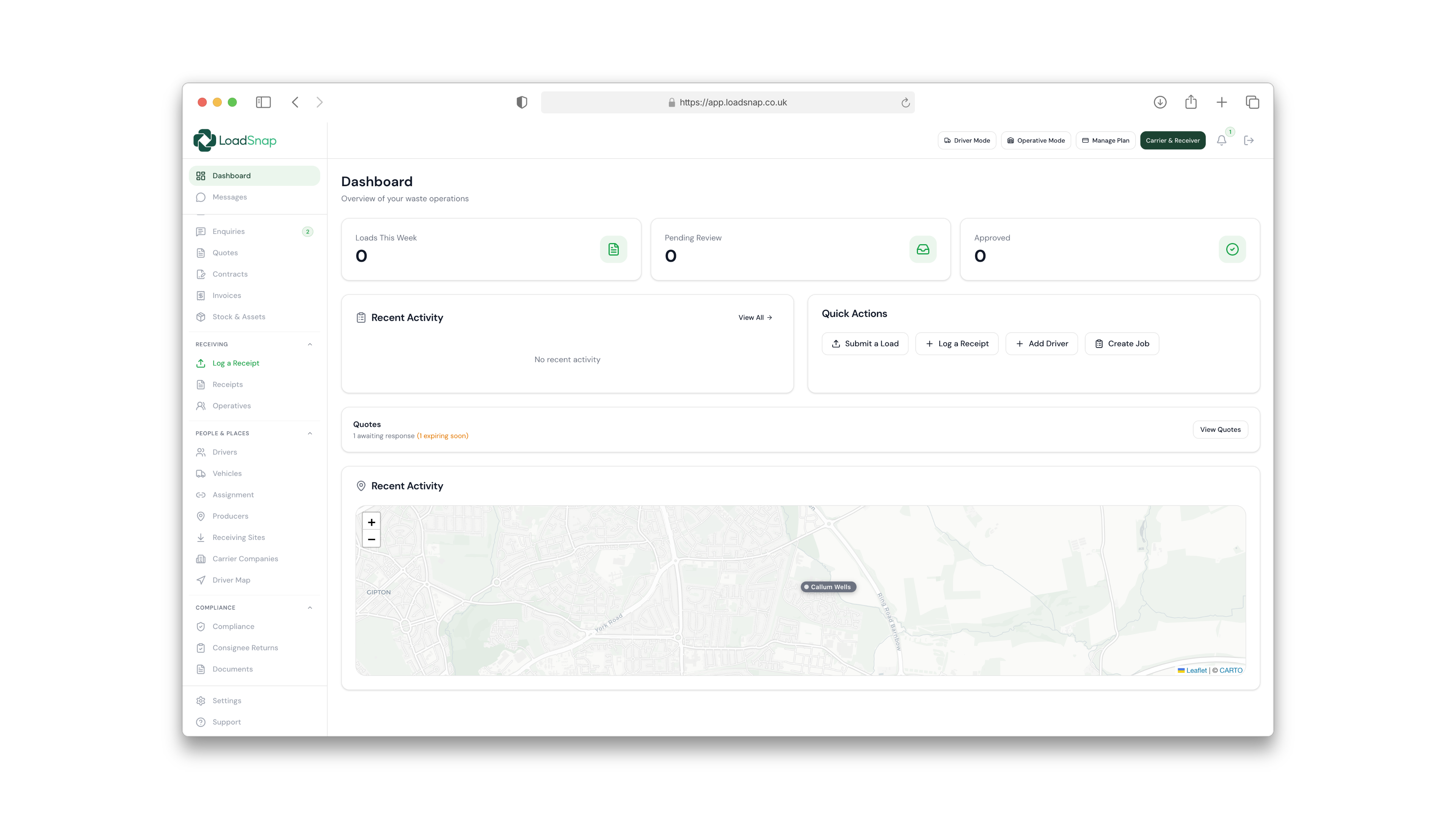This screenshot has width=1456, height=819.
Task: Zoom in on the map
Action: pyautogui.click(x=371, y=522)
